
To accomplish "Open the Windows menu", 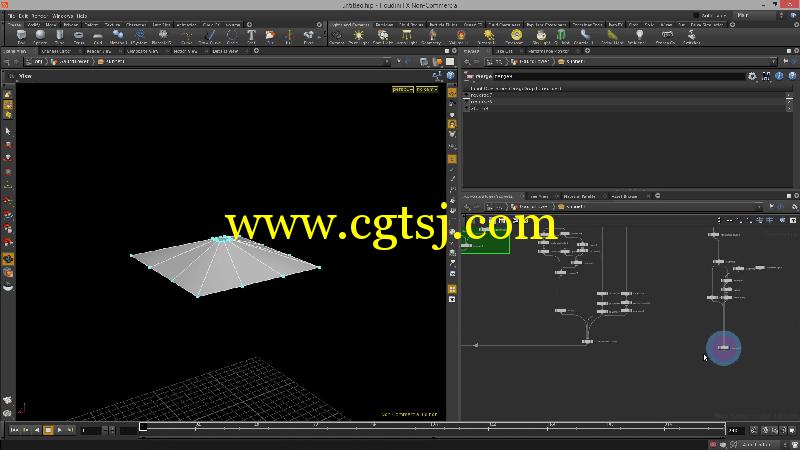I will pyautogui.click(x=63, y=16).
